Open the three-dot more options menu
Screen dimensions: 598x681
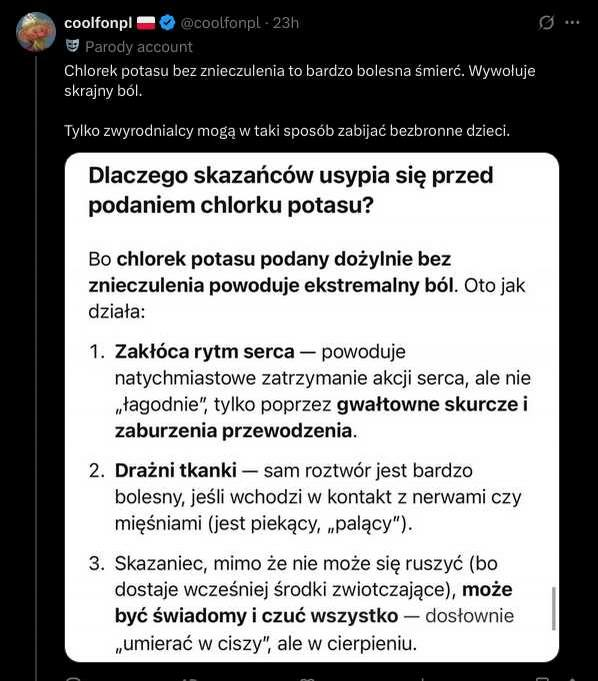[572, 22]
